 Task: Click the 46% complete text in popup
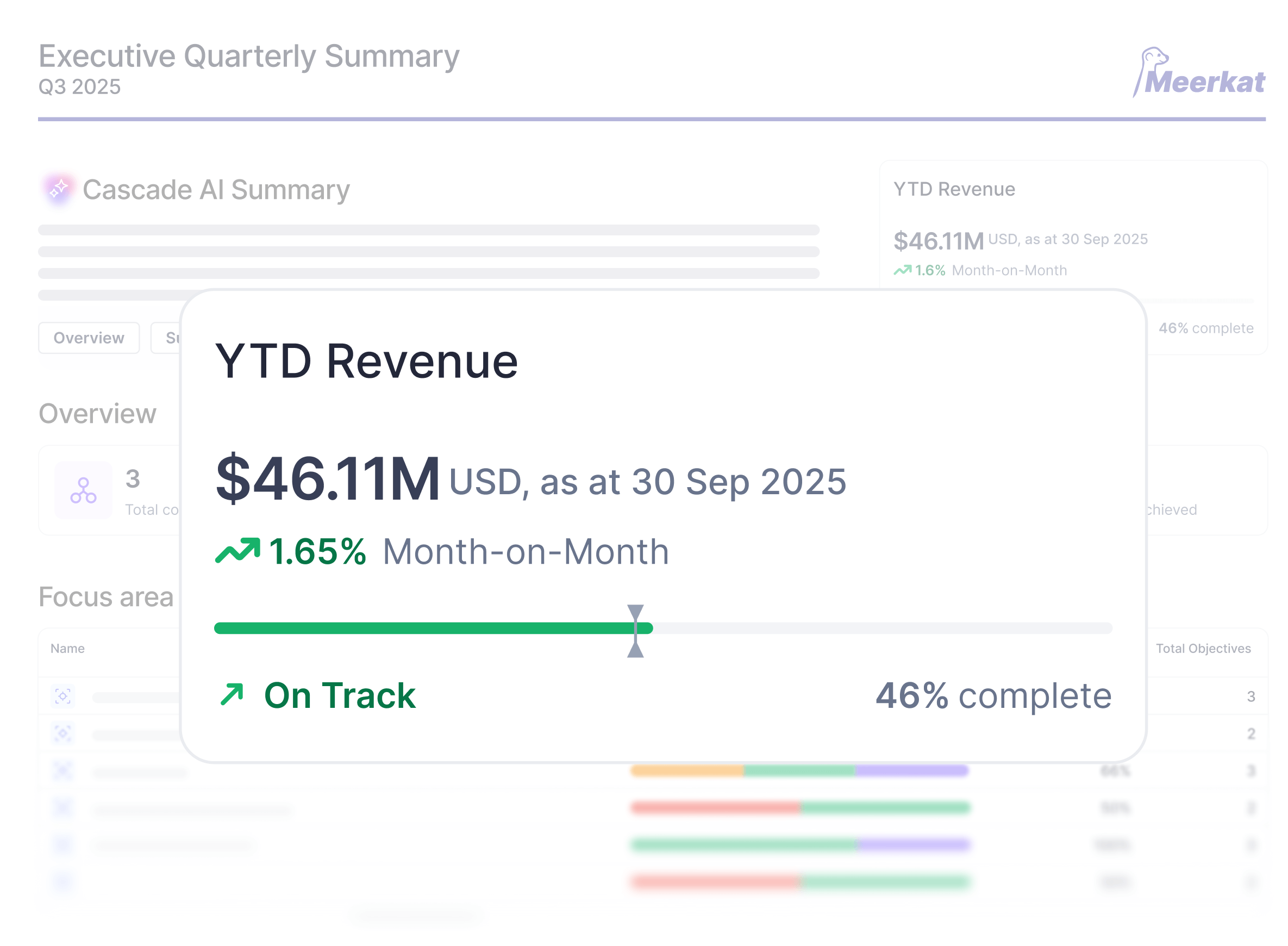pos(993,695)
